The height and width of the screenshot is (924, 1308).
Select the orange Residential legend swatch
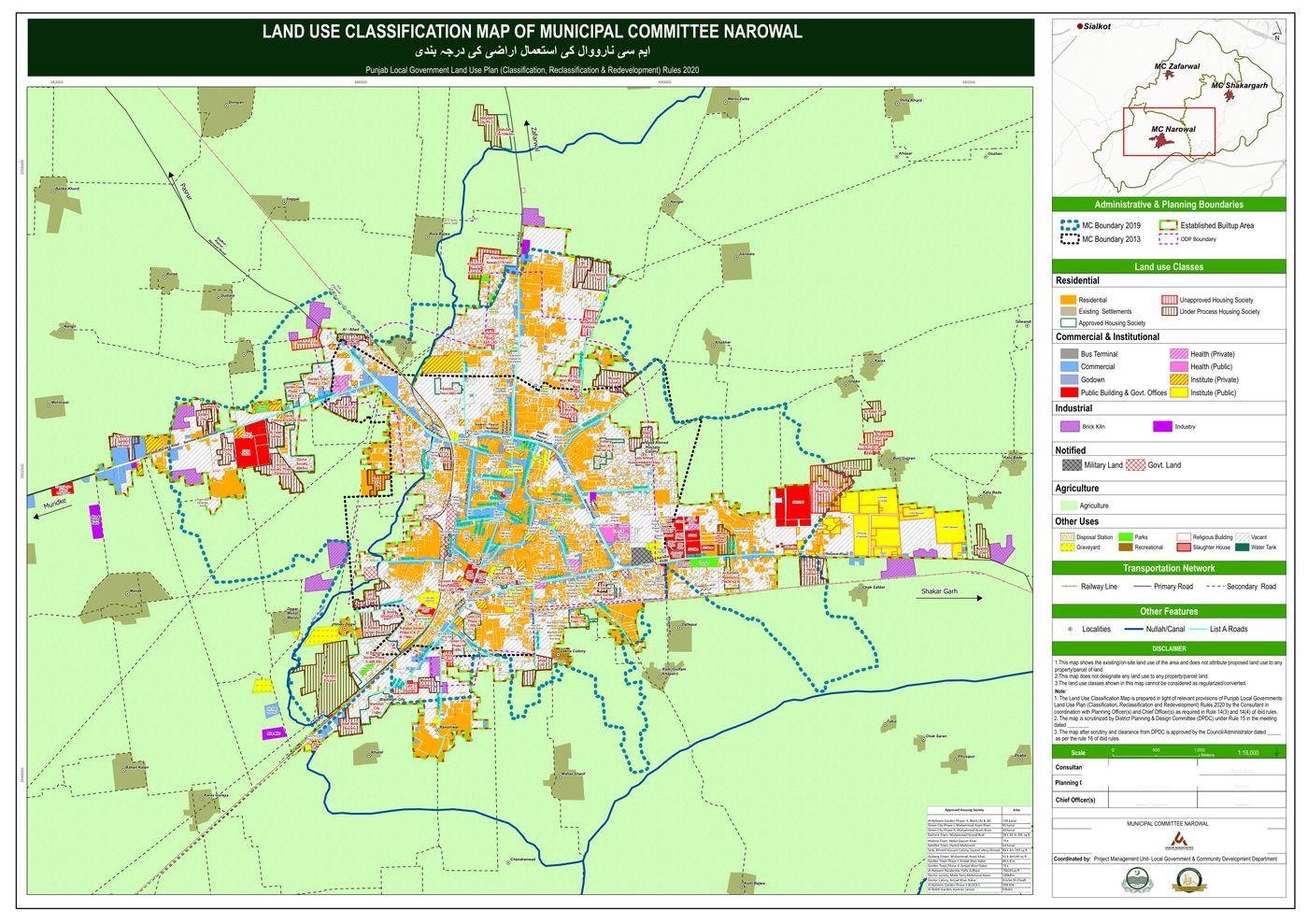click(1067, 300)
